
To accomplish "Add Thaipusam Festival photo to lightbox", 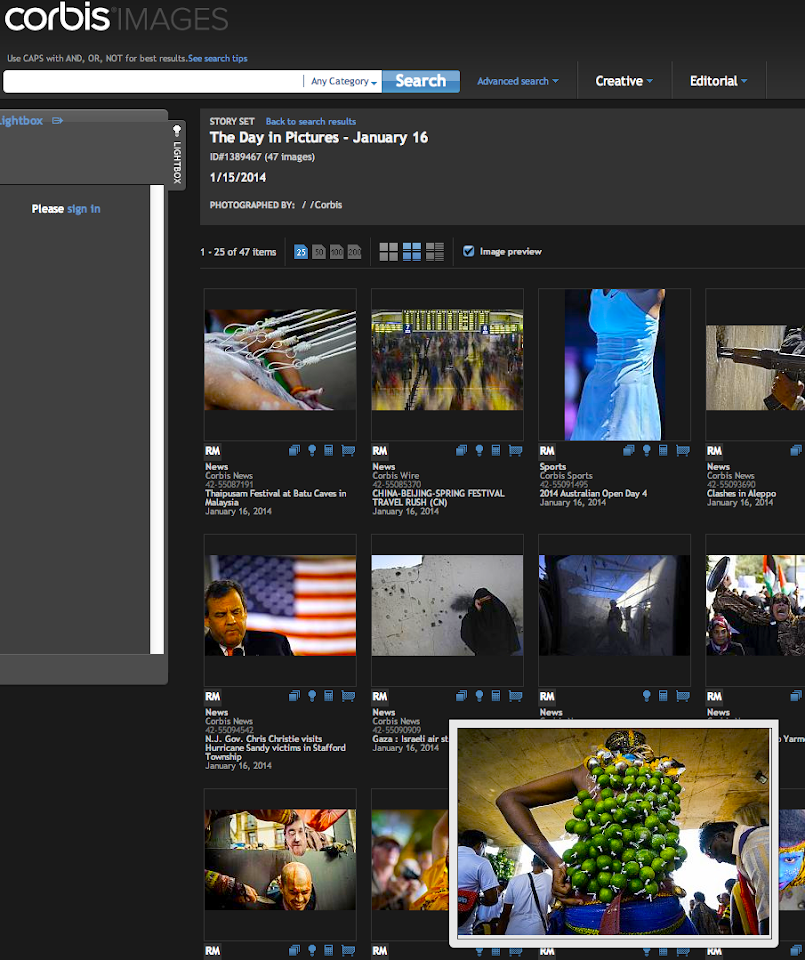I will (312, 451).
